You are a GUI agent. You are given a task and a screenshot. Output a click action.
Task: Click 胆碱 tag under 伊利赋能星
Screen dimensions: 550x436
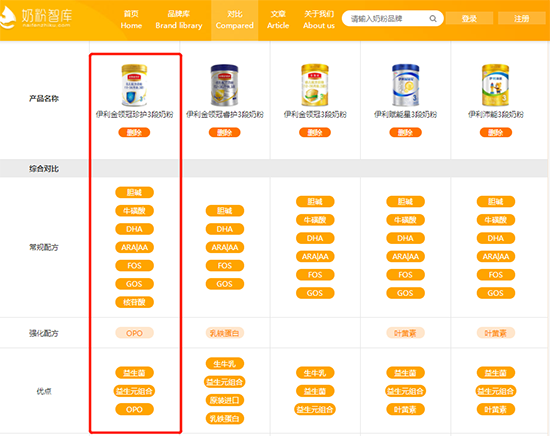click(405, 202)
